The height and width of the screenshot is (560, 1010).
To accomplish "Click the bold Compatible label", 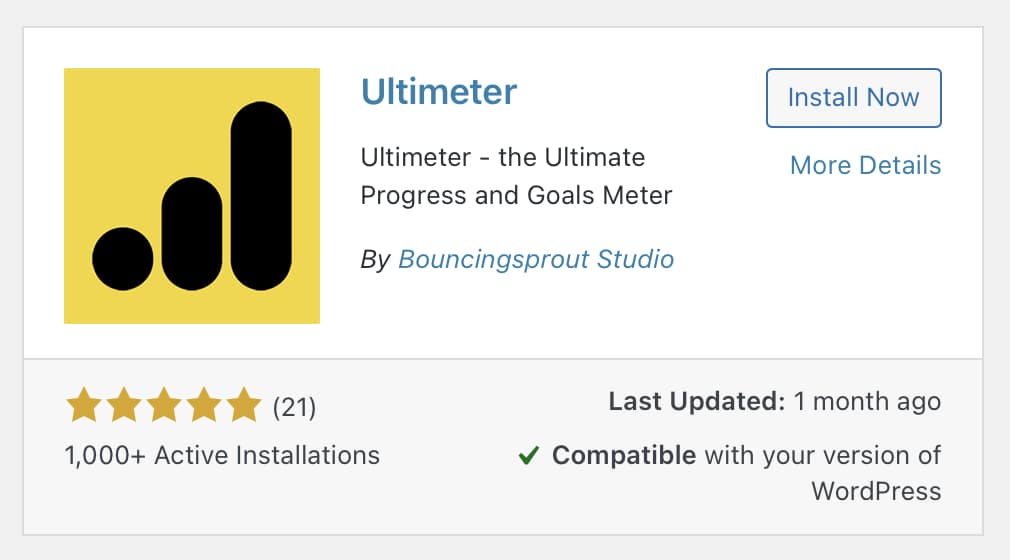I will coord(624,456).
